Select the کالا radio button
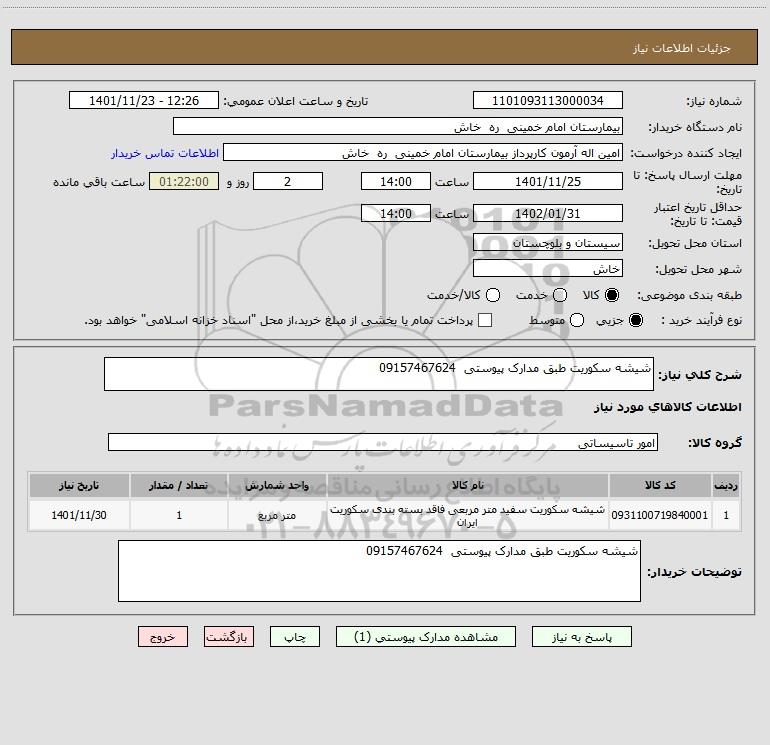Screen dimensions: 770x745 612,295
